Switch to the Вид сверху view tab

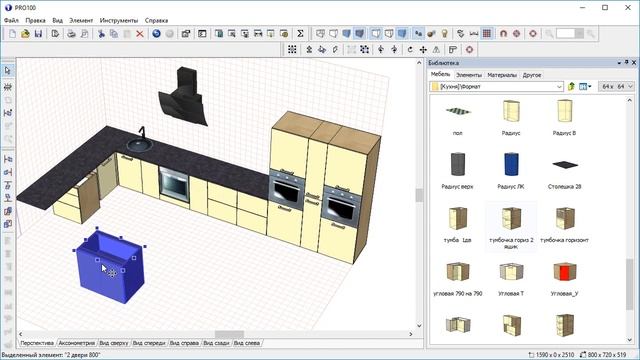[114, 343]
